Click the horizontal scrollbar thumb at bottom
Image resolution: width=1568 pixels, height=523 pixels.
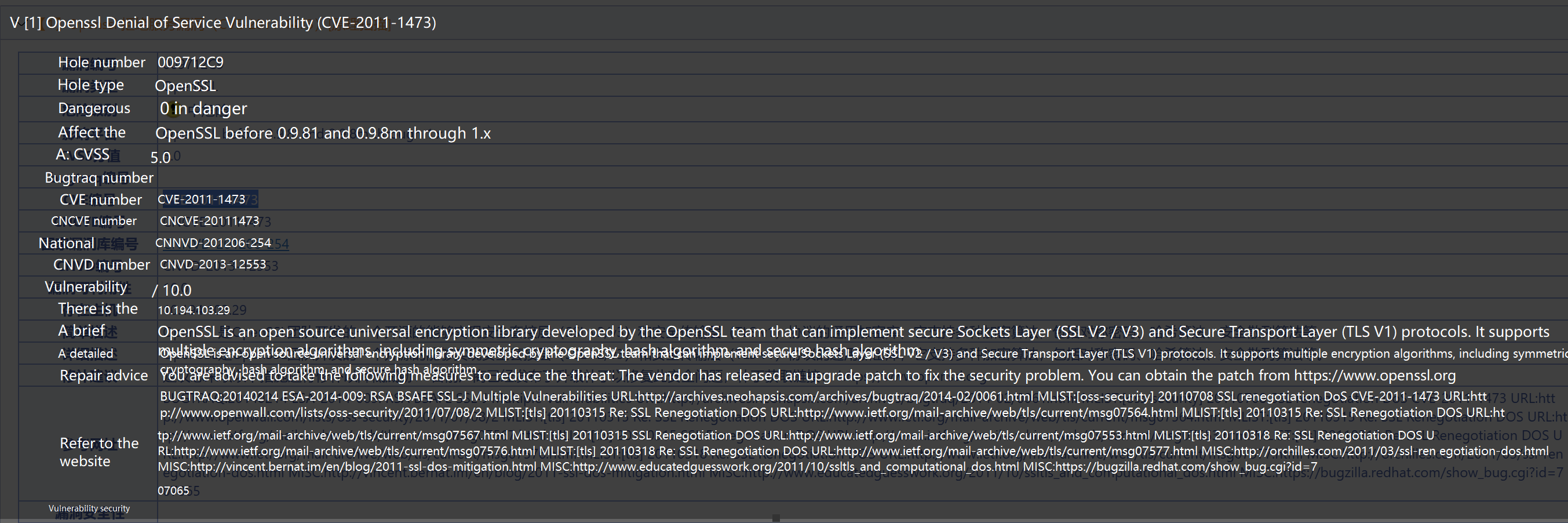(x=776, y=518)
